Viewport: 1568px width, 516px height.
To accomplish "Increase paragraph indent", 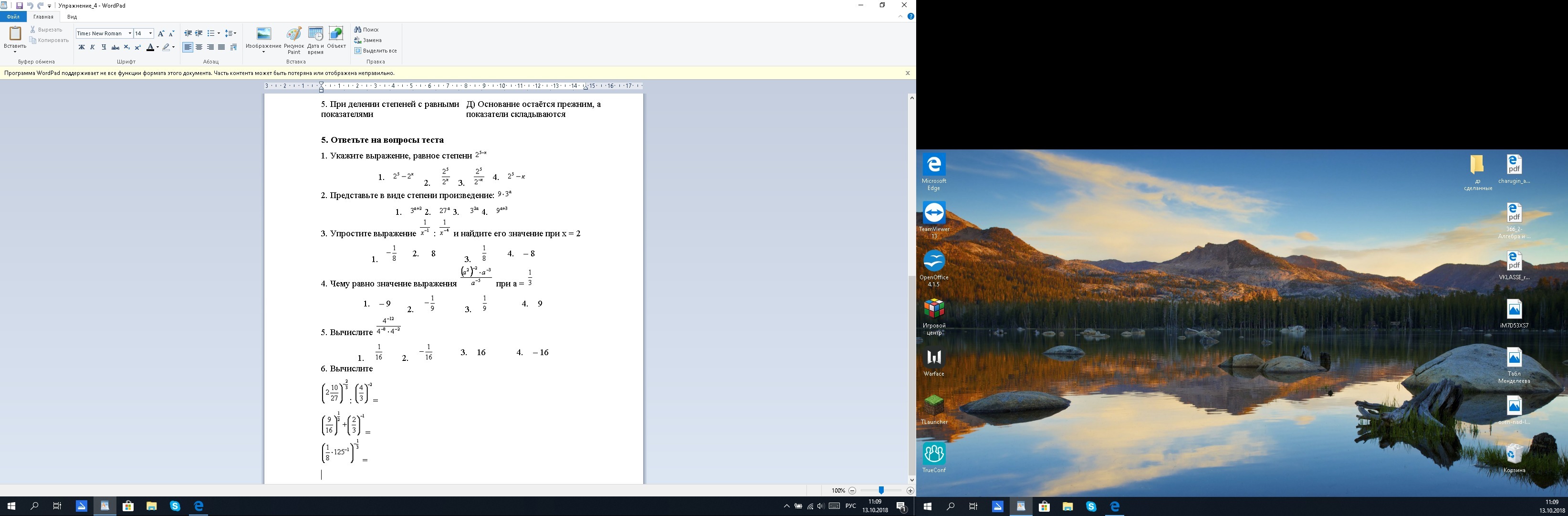I will click(199, 33).
